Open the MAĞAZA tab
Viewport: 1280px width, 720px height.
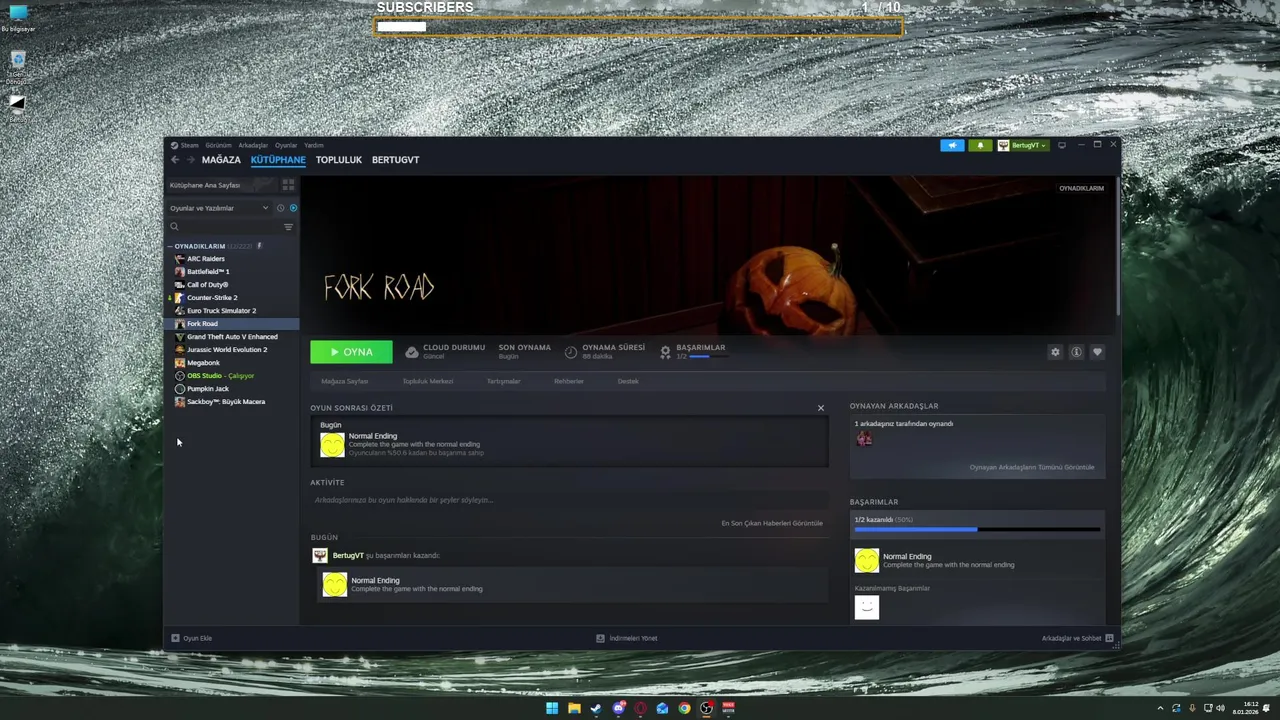point(221,160)
